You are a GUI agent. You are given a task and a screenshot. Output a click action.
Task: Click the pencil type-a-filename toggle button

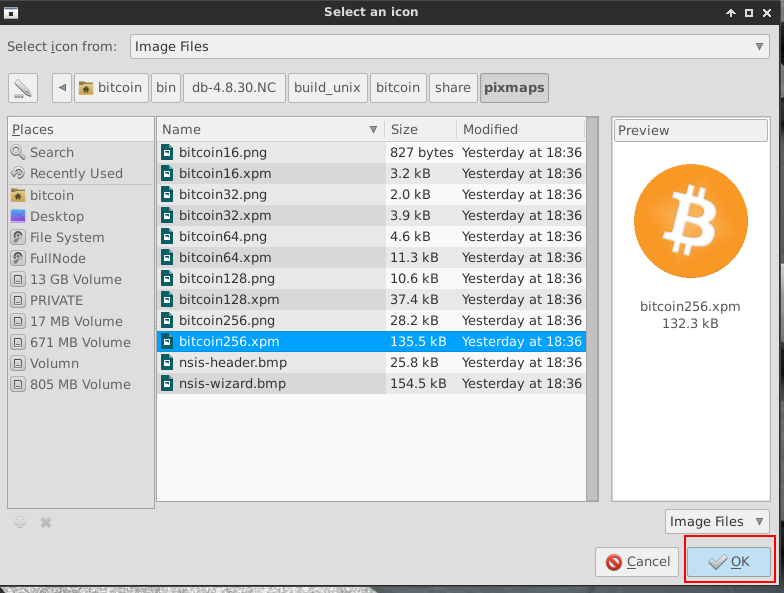point(22,88)
